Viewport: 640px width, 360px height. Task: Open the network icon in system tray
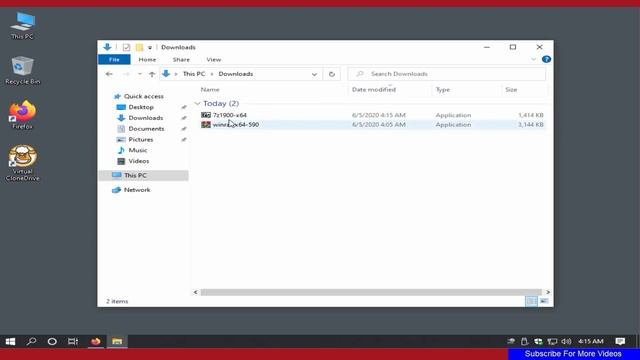[552, 341]
